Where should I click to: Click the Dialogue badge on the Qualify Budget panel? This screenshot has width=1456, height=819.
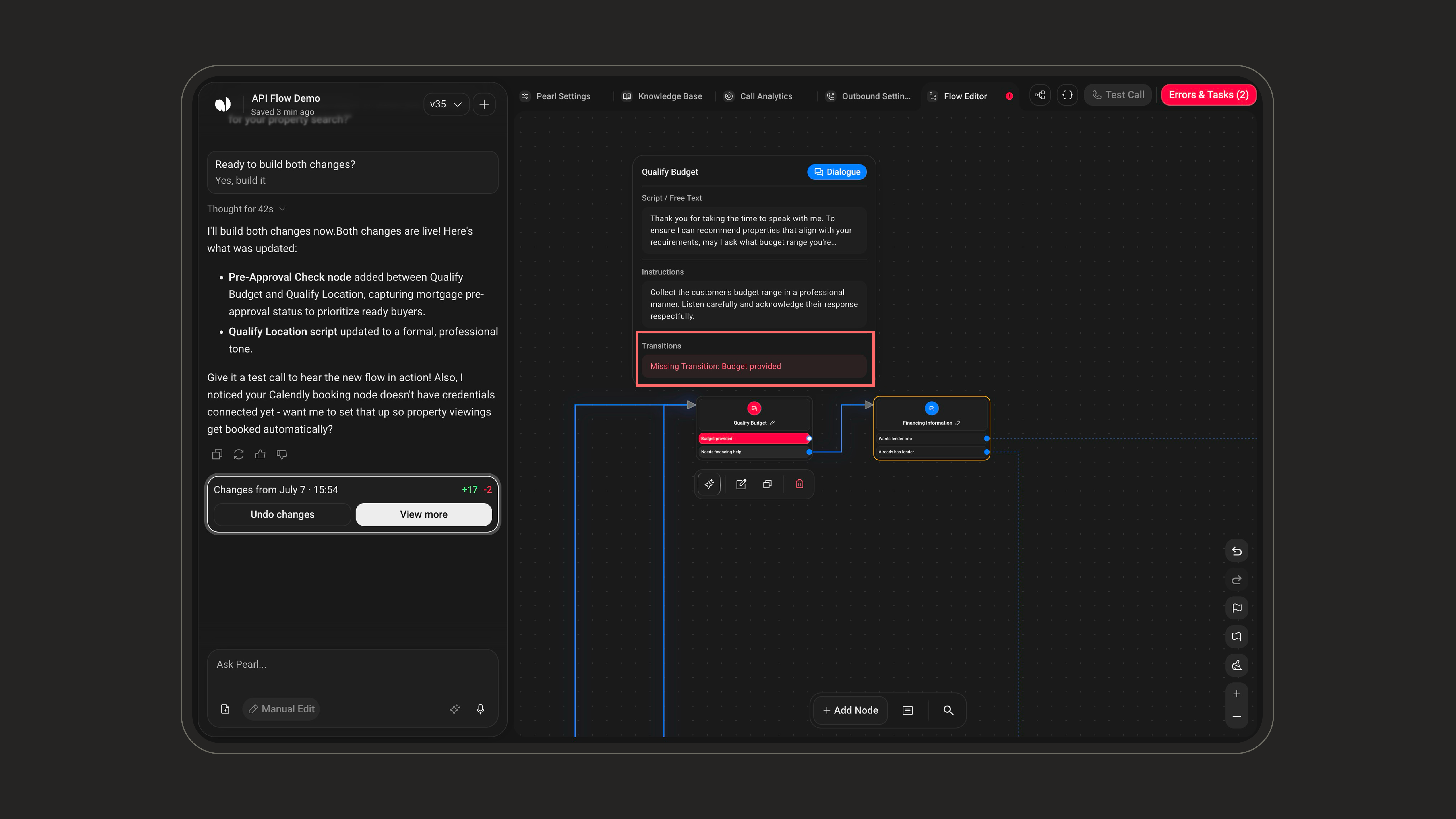837,172
